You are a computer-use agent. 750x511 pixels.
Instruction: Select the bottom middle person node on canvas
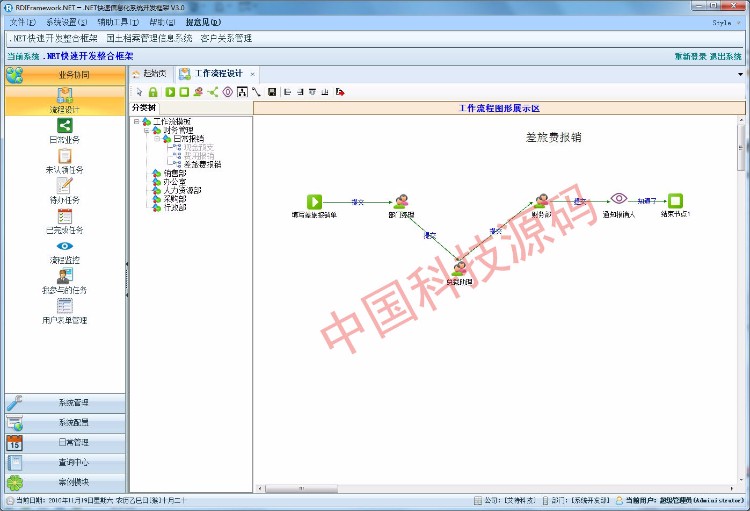[x=460, y=268]
